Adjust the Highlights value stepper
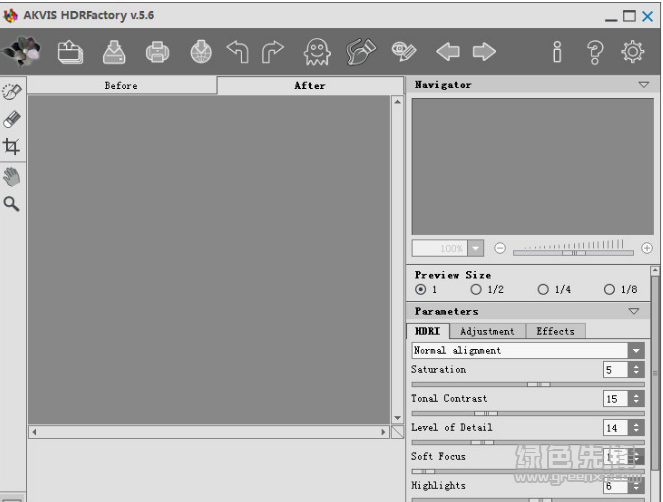 pos(636,486)
